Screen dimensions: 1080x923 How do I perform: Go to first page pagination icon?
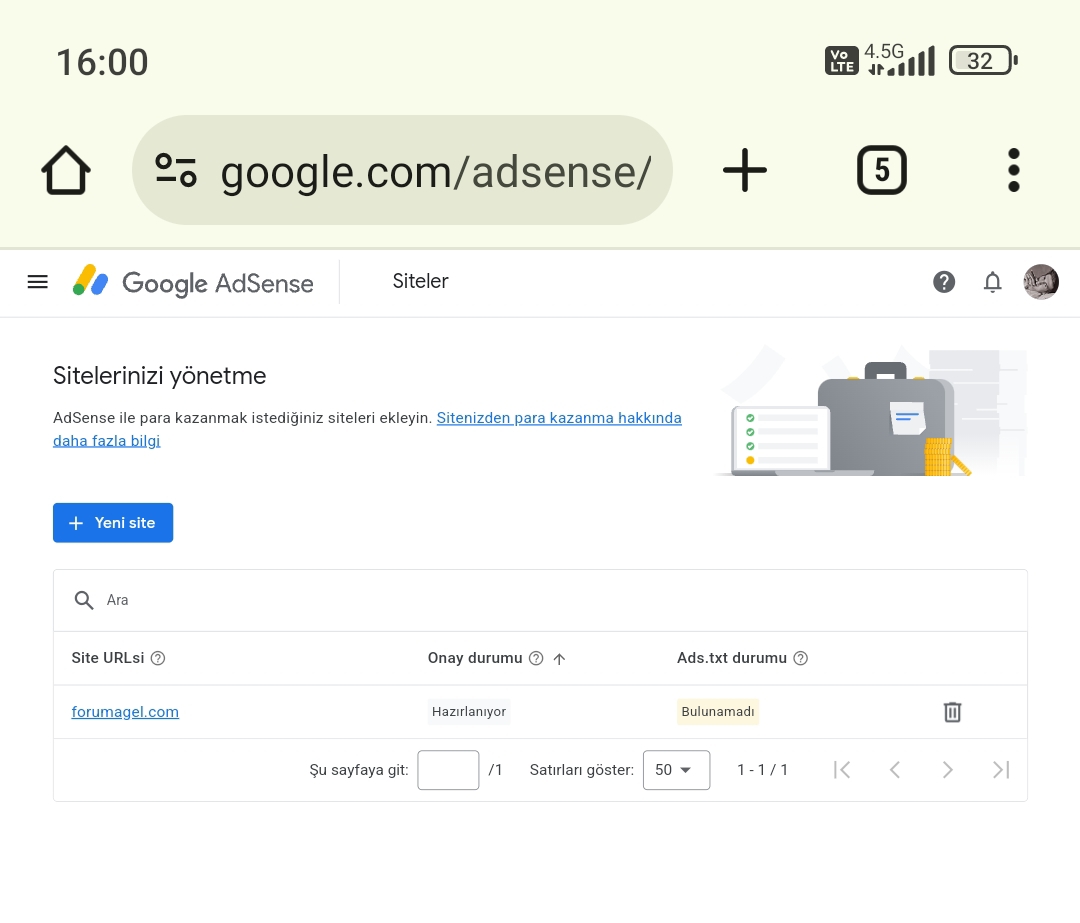(842, 770)
